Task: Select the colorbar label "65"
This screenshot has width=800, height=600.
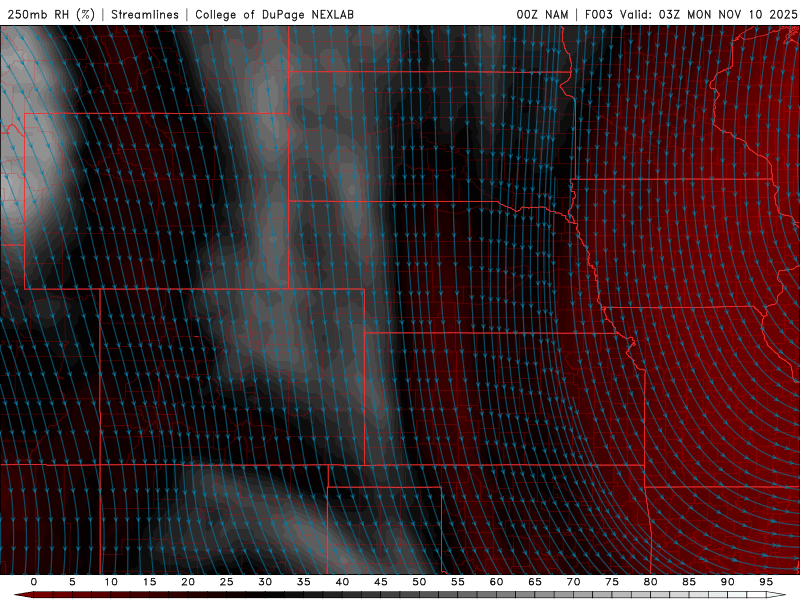Action: pyautogui.click(x=535, y=582)
